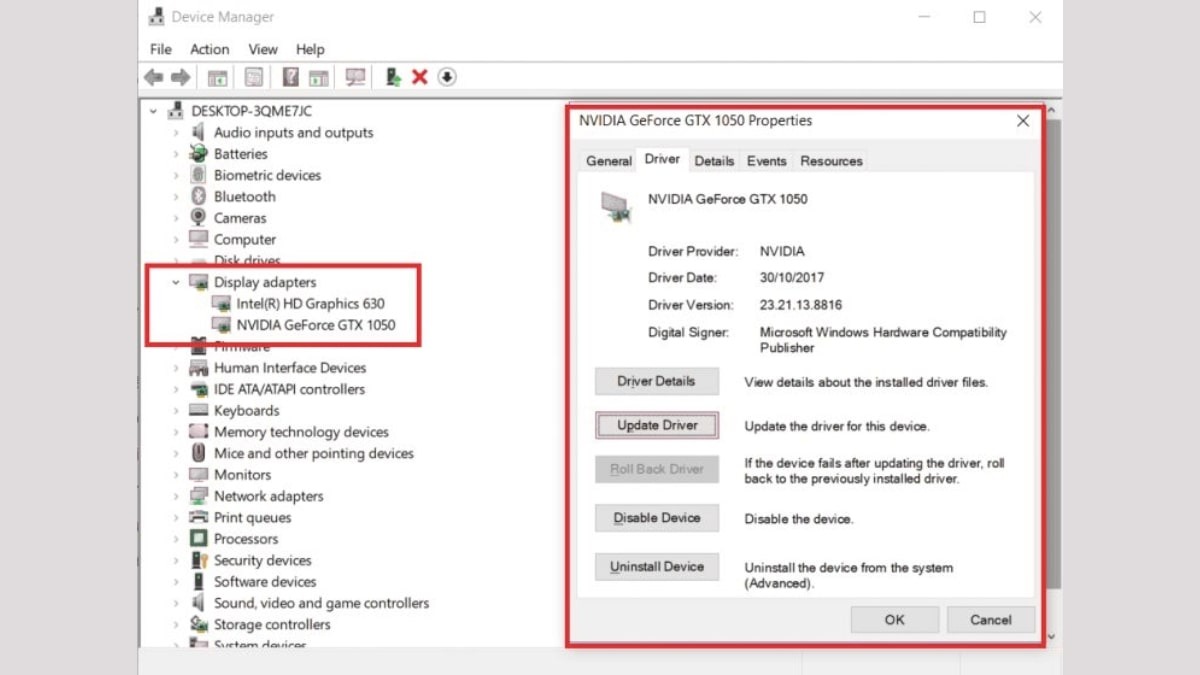This screenshot has width=1200, height=675.
Task: Select the Driver tab
Action: 662,159
